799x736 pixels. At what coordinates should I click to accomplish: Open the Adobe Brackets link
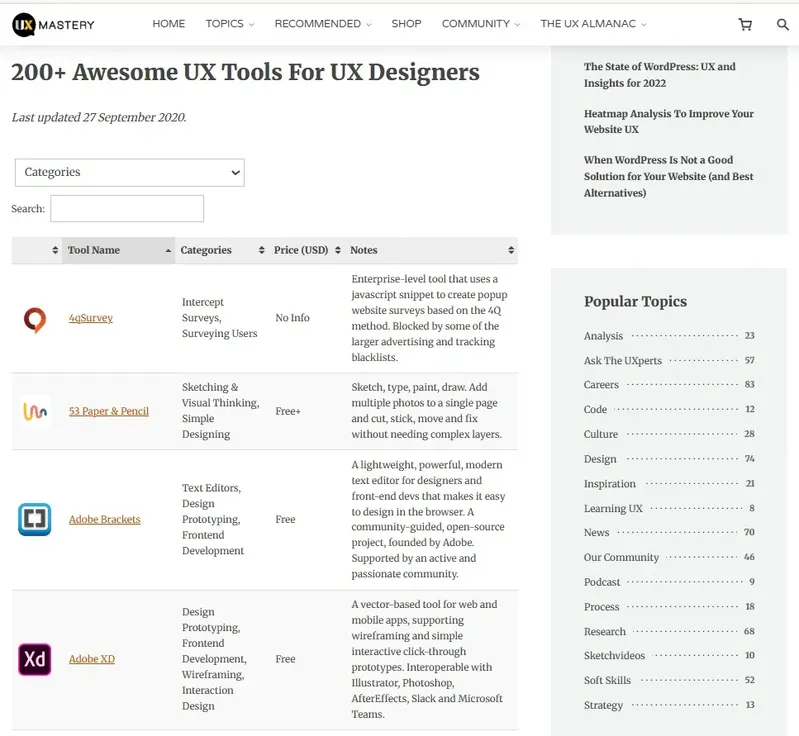point(104,519)
